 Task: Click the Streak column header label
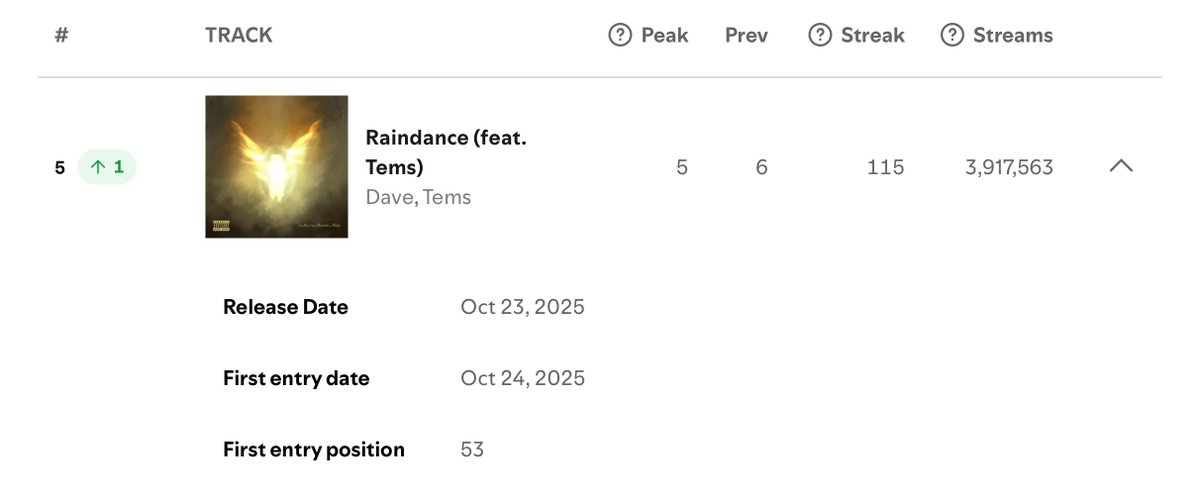[872, 35]
